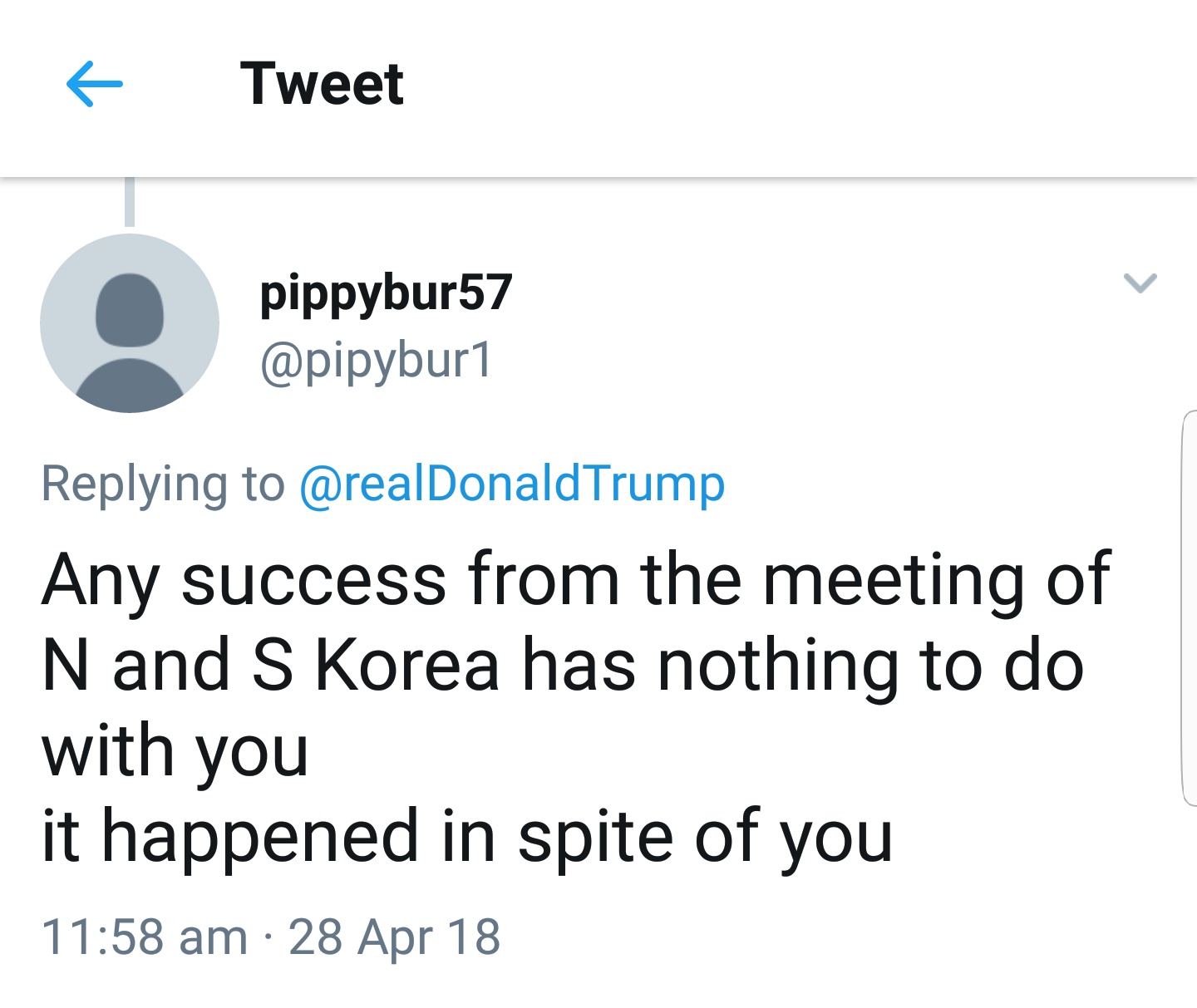Expand the tweet options chevron

click(1140, 283)
